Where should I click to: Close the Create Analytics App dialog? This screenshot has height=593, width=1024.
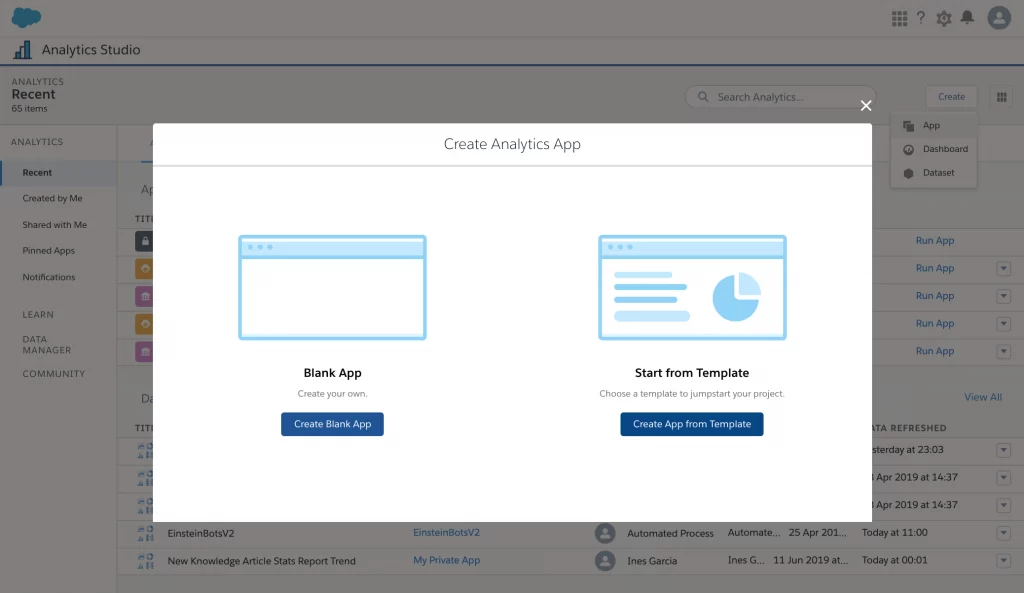(x=866, y=106)
